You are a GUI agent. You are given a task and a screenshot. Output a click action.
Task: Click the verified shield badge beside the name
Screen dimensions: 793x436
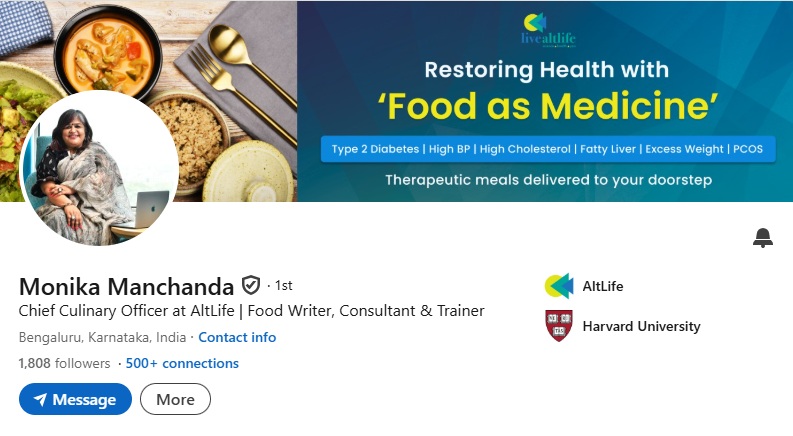click(251, 285)
